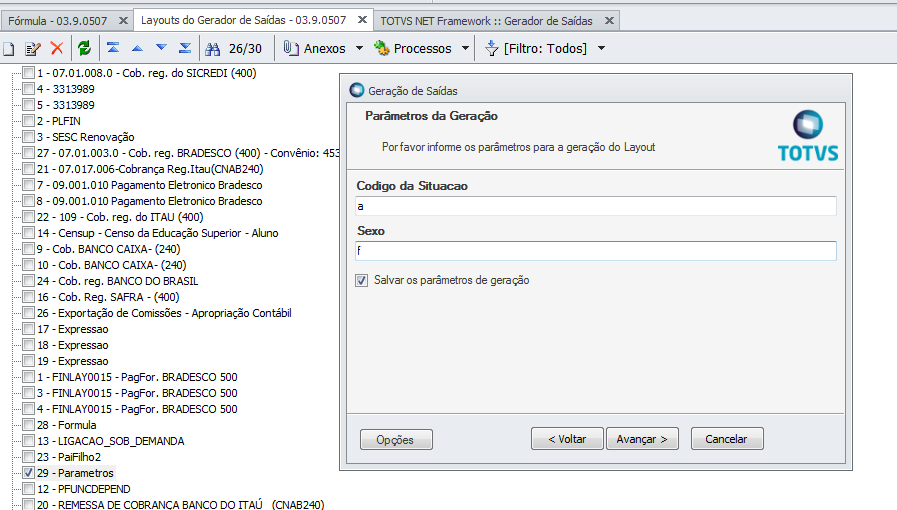Select 10 - Cob. BANCO CAIXA- (240) row
The height and width of the screenshot is (510, 897).
click(112, 265)
